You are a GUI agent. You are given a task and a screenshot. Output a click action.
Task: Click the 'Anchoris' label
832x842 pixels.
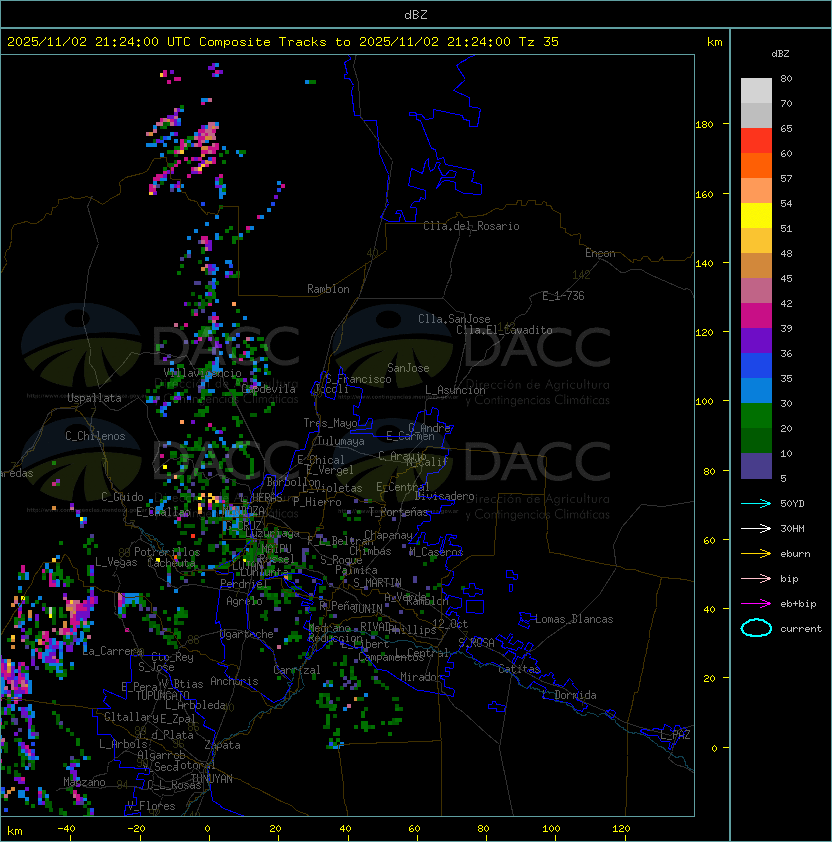point(234,681)
